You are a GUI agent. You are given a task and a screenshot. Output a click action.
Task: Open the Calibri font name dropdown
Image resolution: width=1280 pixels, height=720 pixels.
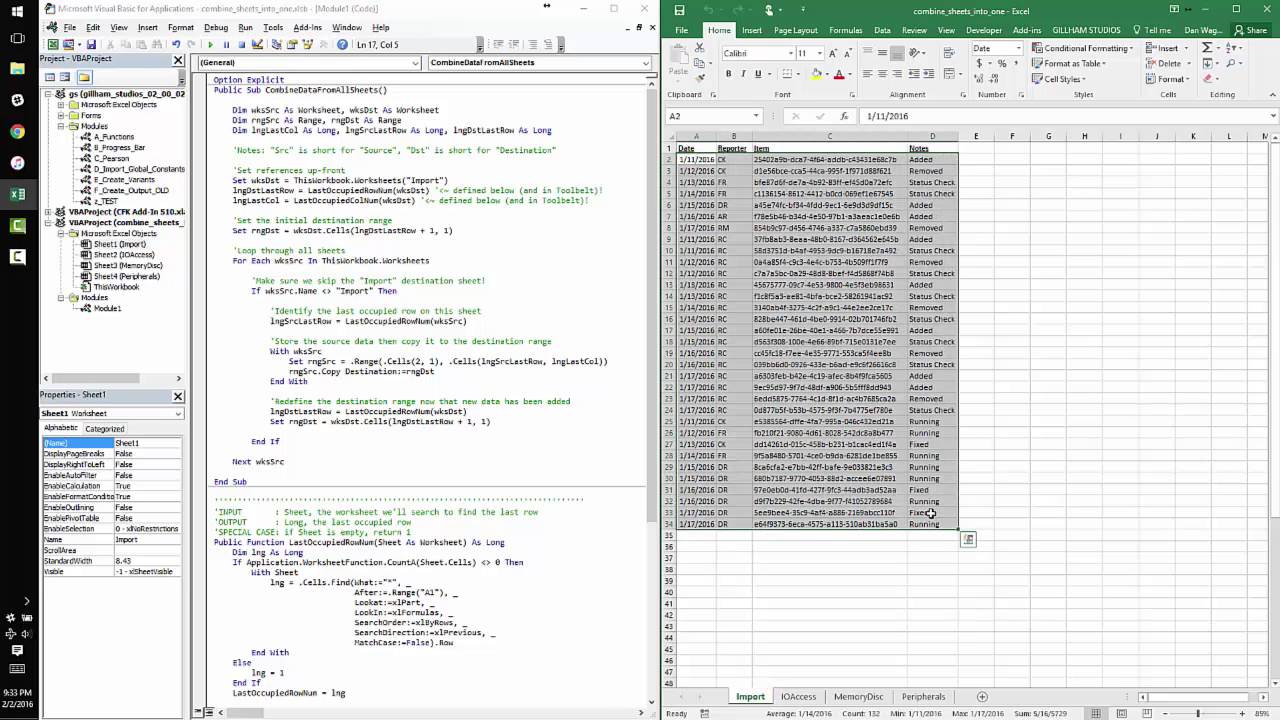[791, 52]
